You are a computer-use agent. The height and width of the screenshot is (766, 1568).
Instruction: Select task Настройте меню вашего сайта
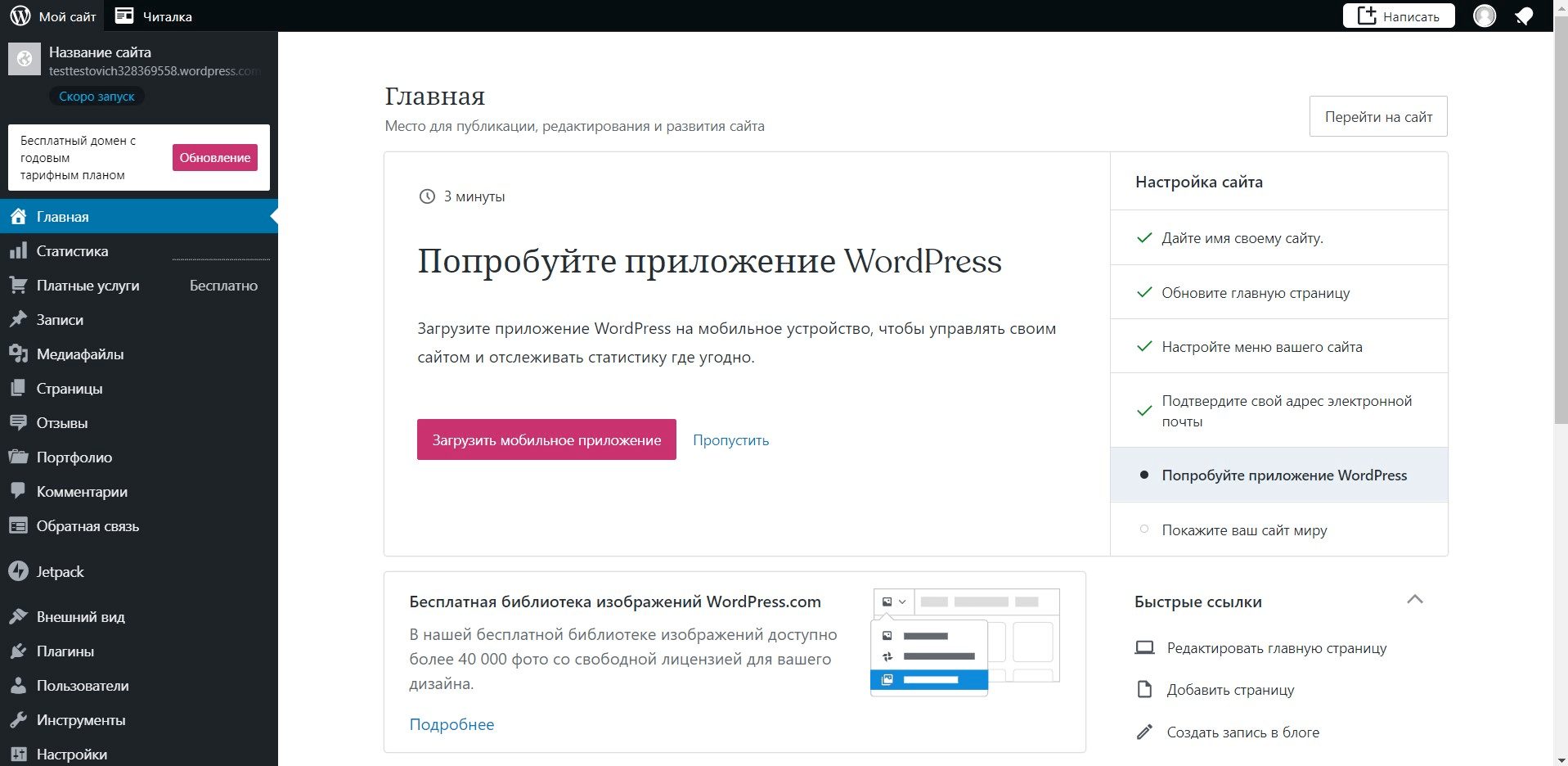pyautogui.click(x=1279, y=346)
